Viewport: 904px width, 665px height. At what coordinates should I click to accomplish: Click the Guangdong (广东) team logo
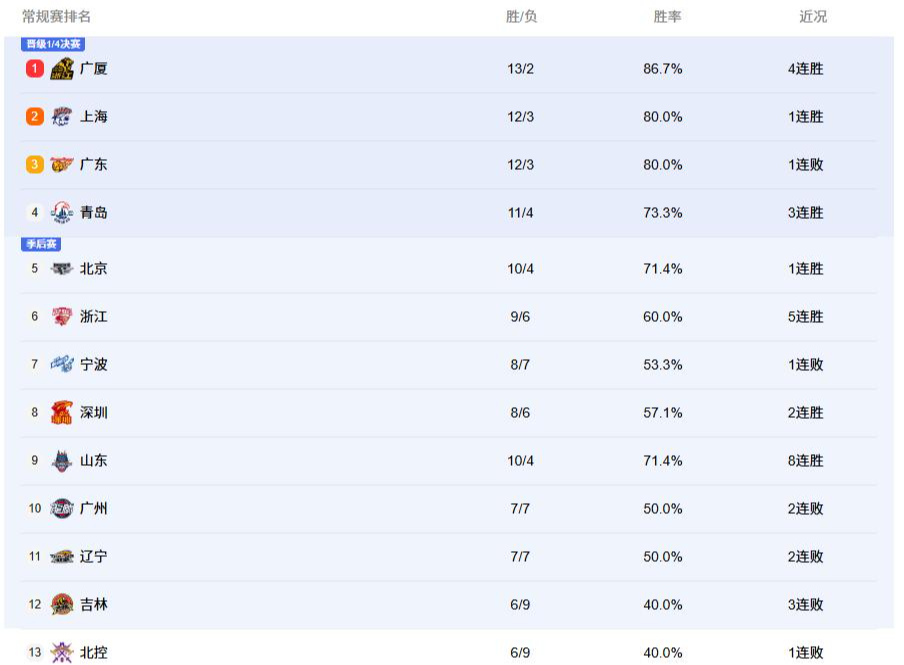(x=62, y=165)
